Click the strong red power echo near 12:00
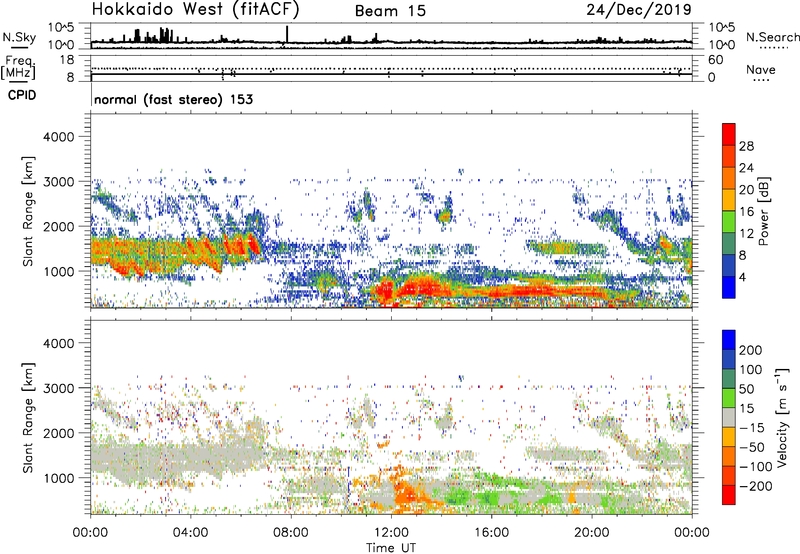 coord(384,292)
